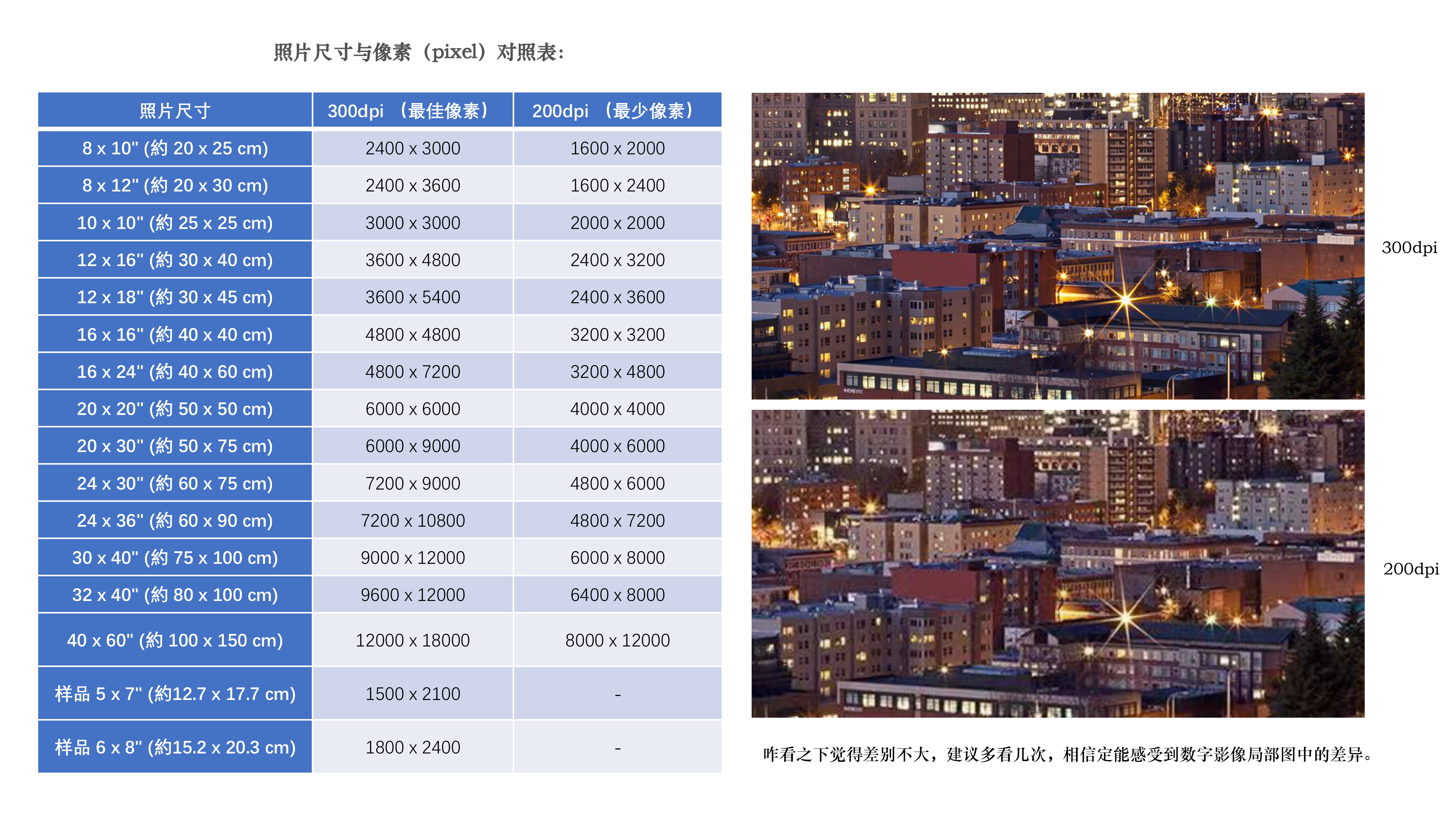Viewport: 1456px width, 819px height.
Task: Select the cell '8000 x 12000'
Action: click(x=617, y=640)
